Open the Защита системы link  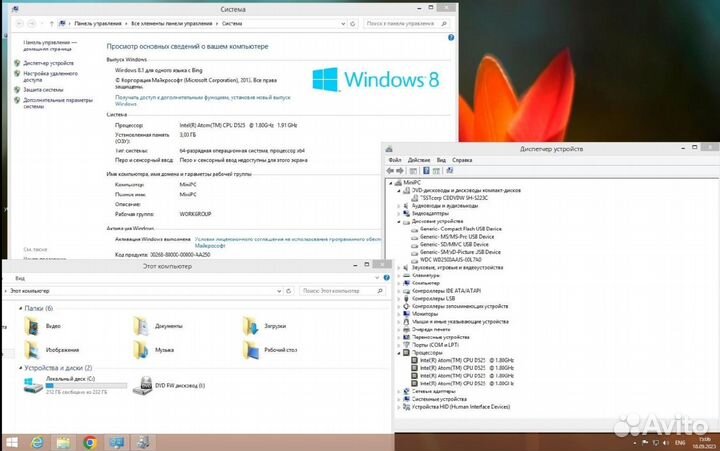tap(43, 90)
